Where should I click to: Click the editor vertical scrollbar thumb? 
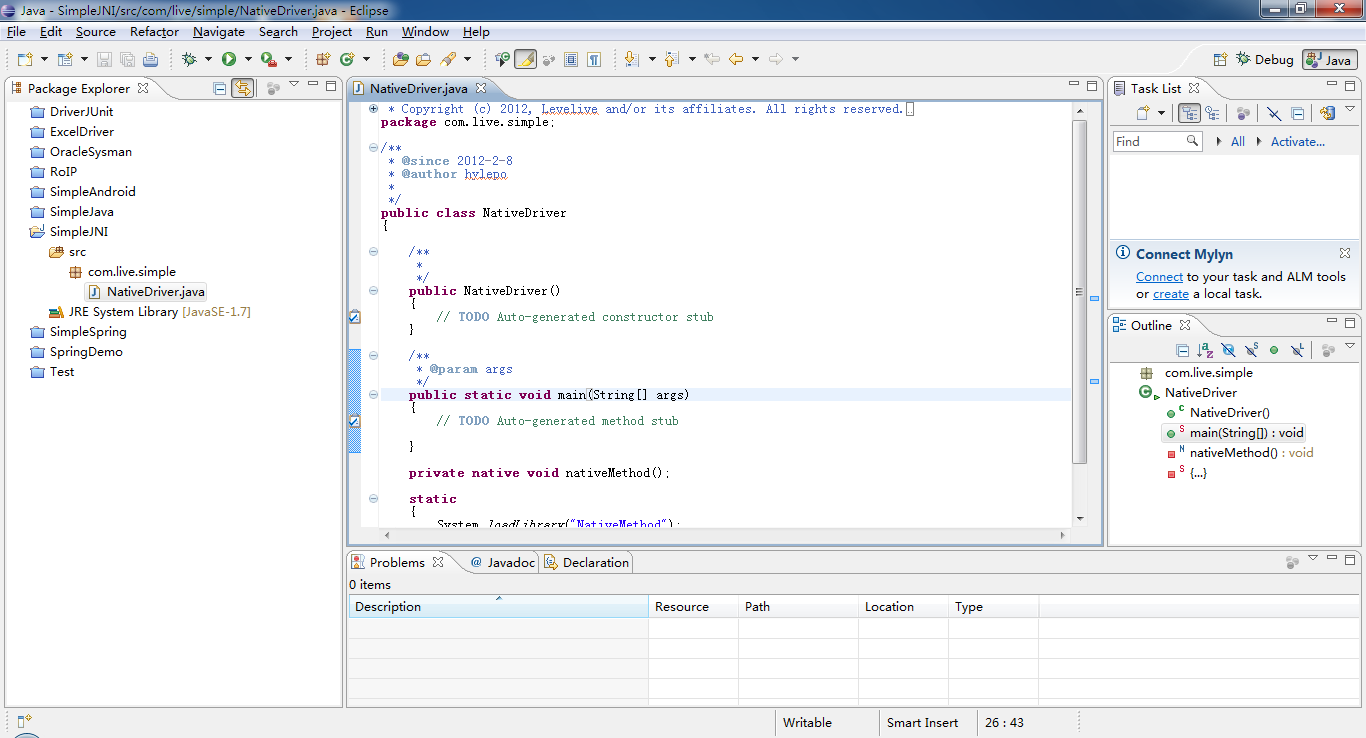(x=1079, y=292)
